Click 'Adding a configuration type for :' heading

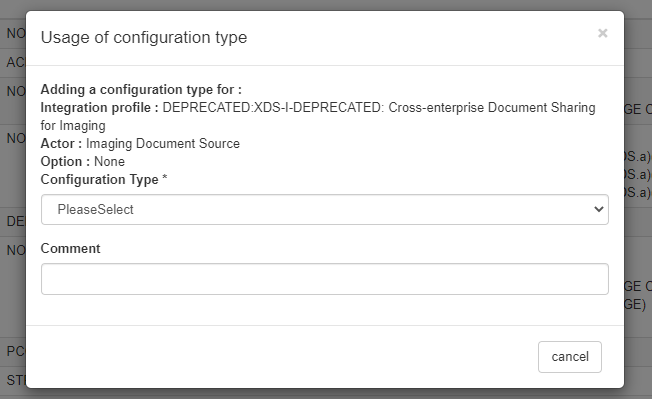tap(141, 89)
